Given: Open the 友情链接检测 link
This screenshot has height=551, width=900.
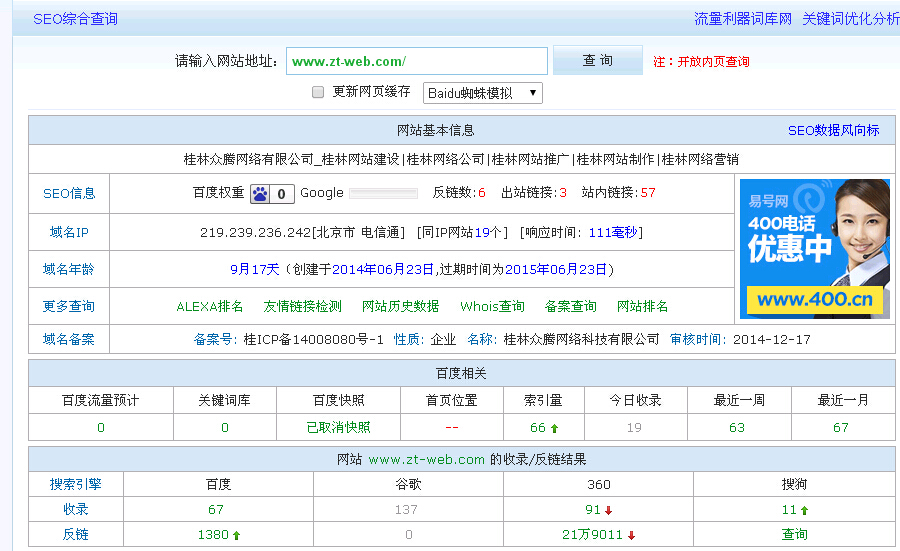Looking at the screenshot, I should (x=302, y=306).
